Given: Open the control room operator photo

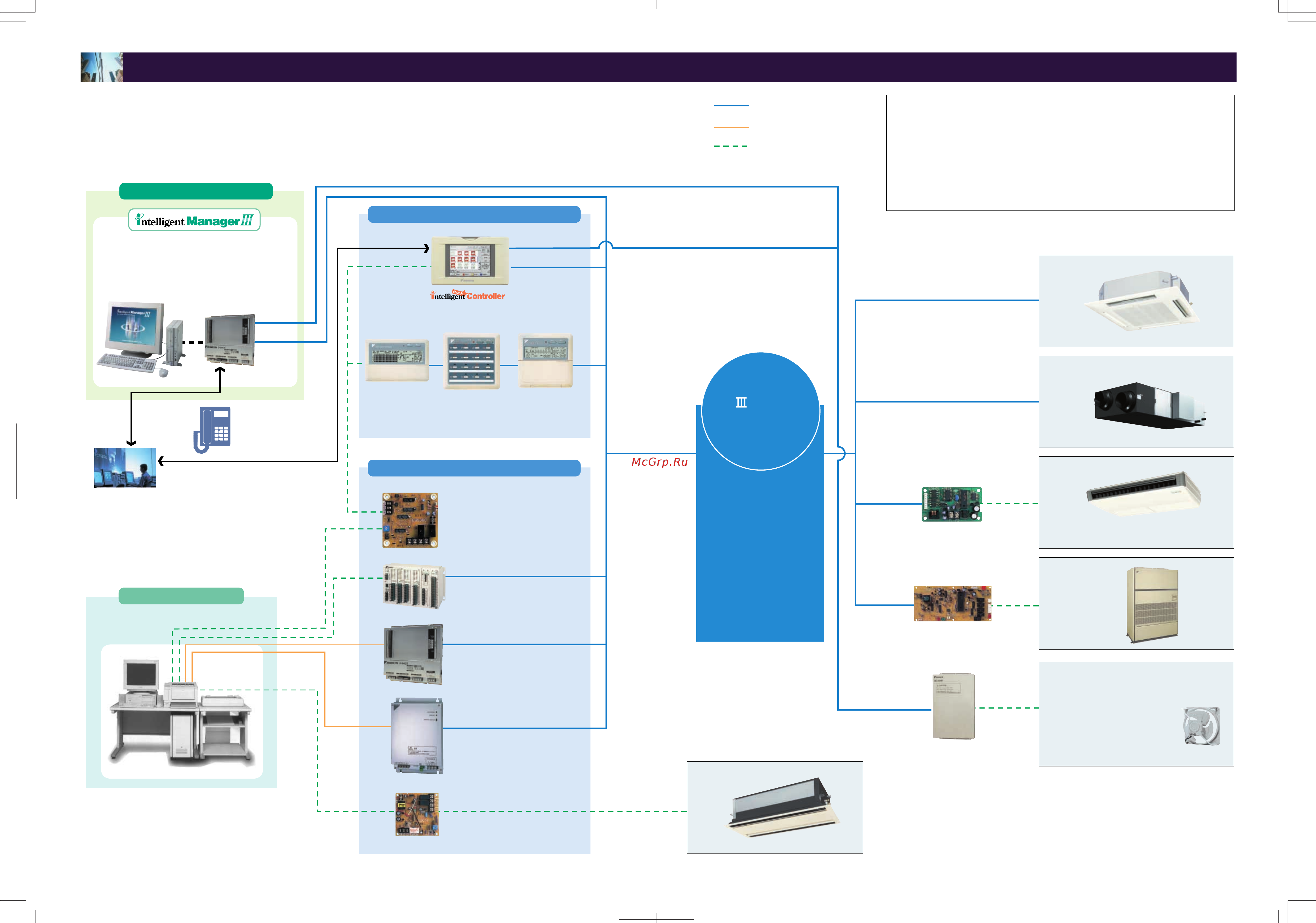Looking at the screenshot, I should [125, 467].
